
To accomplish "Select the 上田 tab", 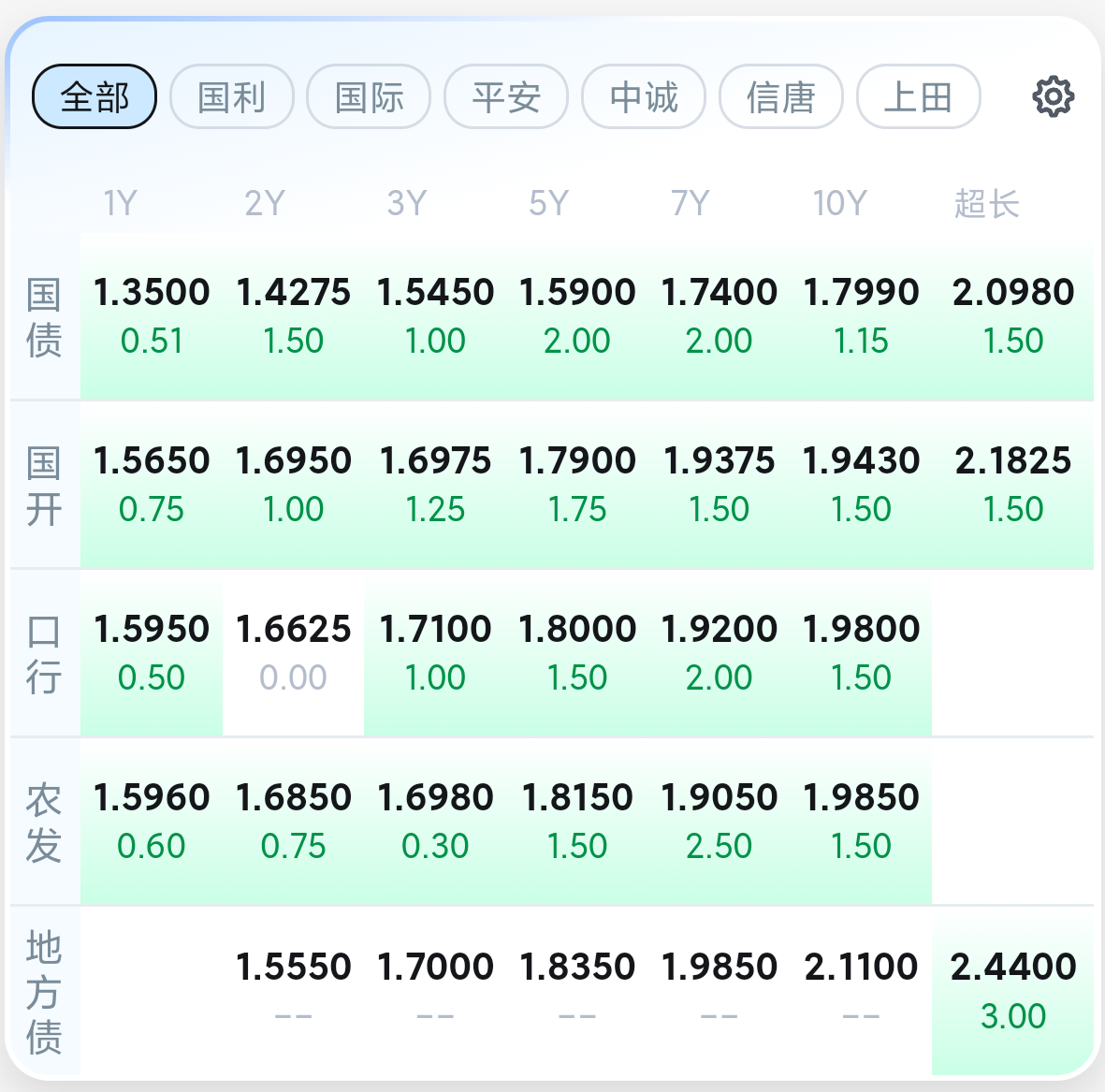I will pos(918,96).
